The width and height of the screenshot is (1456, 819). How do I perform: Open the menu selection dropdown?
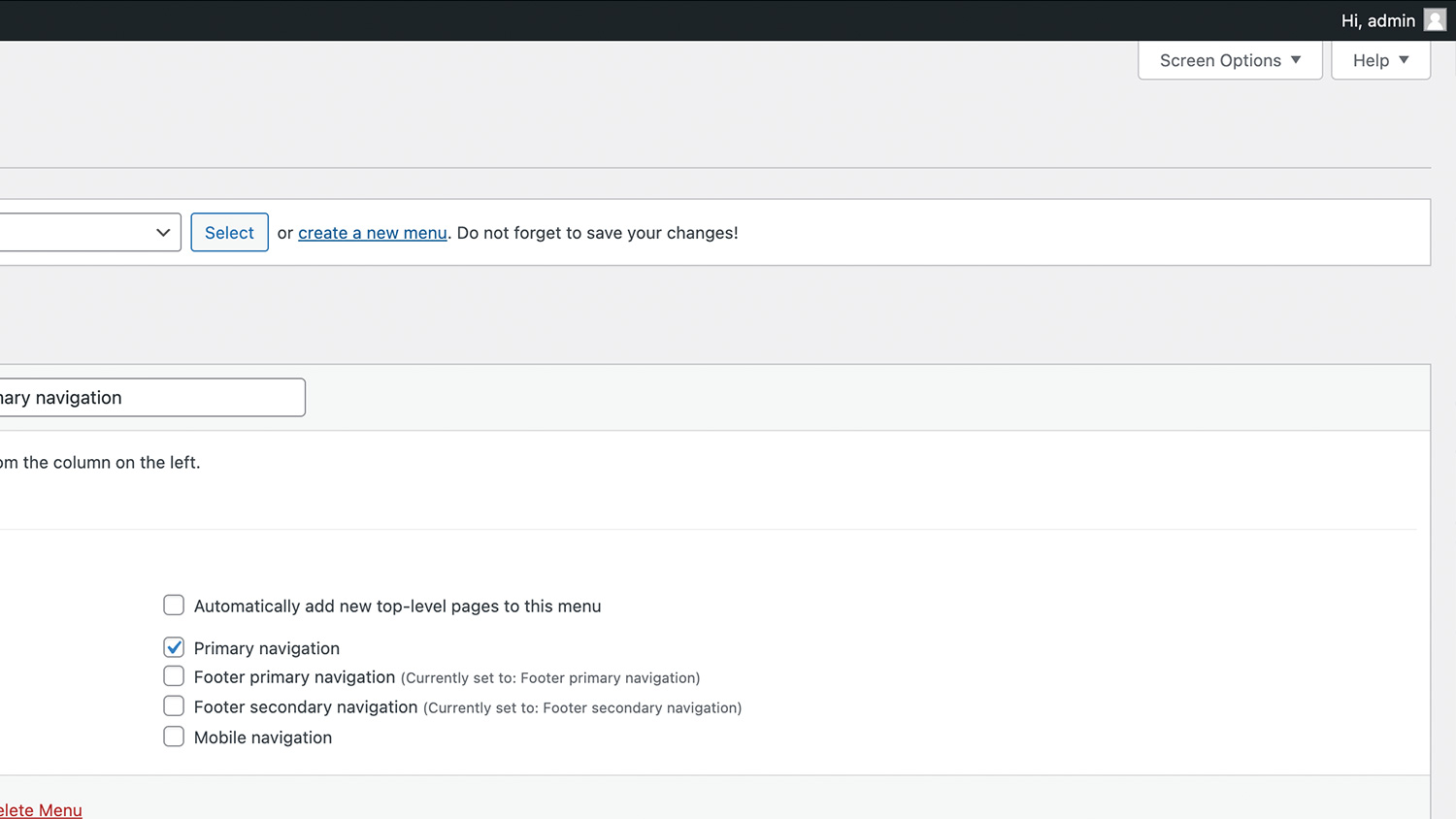(x=89, y=233)
